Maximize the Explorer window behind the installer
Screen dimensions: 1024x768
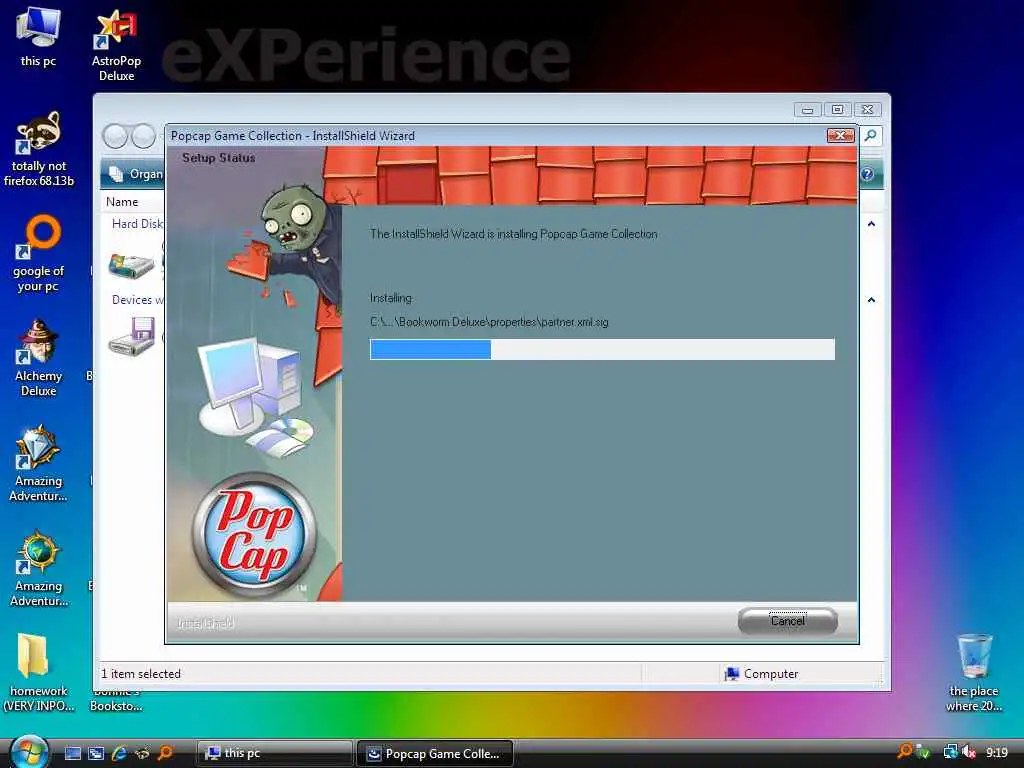[x=837, y=110]
